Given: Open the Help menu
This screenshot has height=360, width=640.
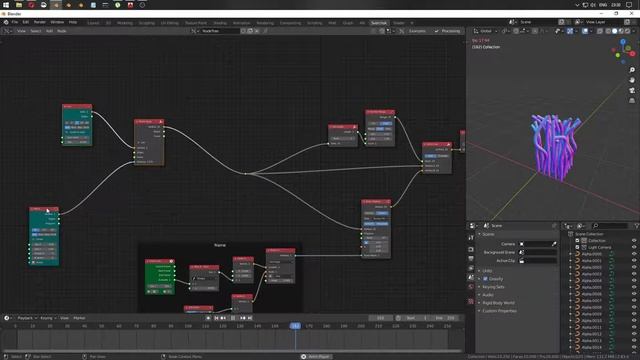Looking at the screenshot, I should (x=73, y=22).
